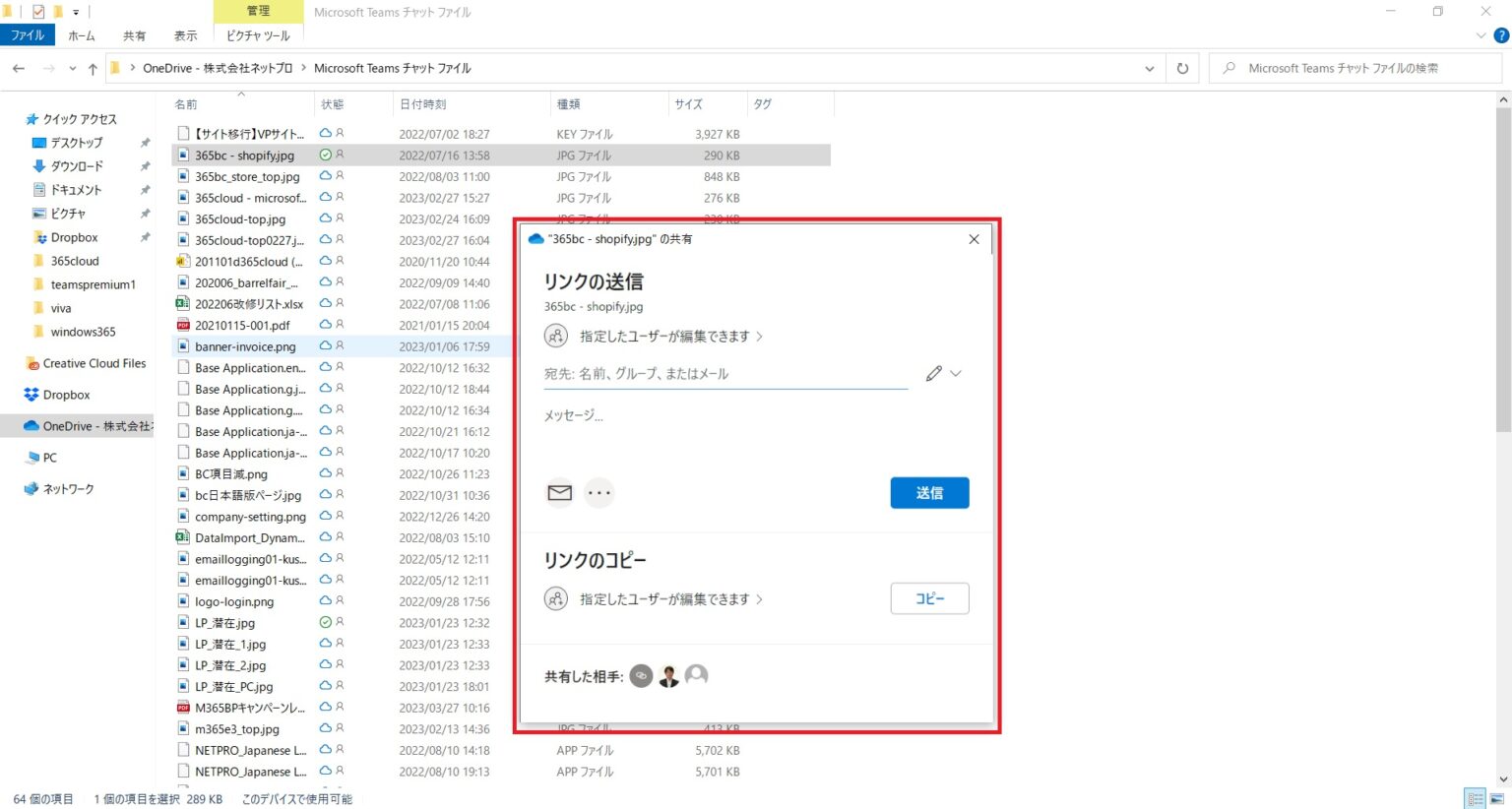Open more sending options via the ellipsis icon
1512x809 pixels.
pos(598,492)
